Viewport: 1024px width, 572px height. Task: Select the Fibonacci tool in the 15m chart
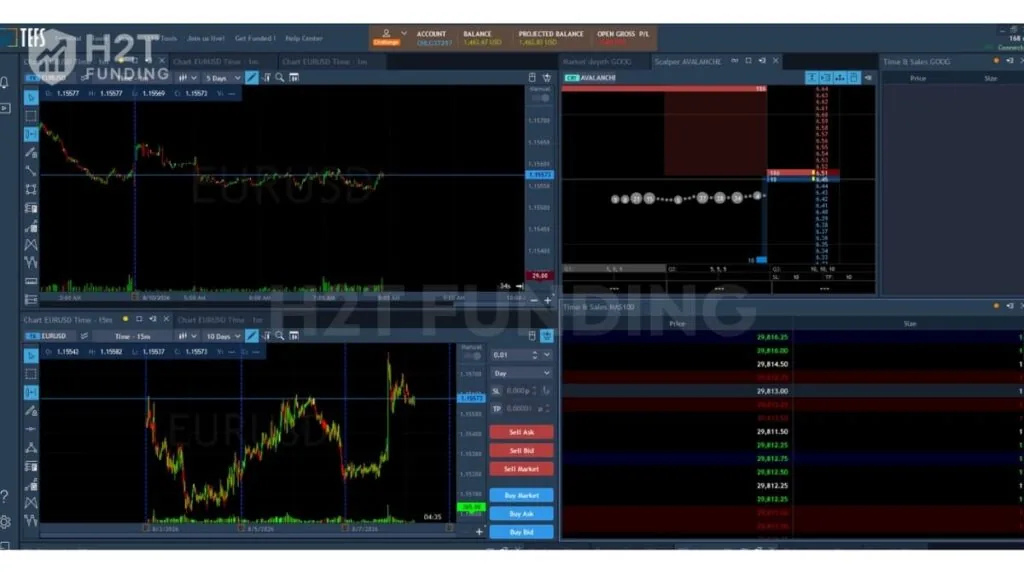[x=31, y=466]
